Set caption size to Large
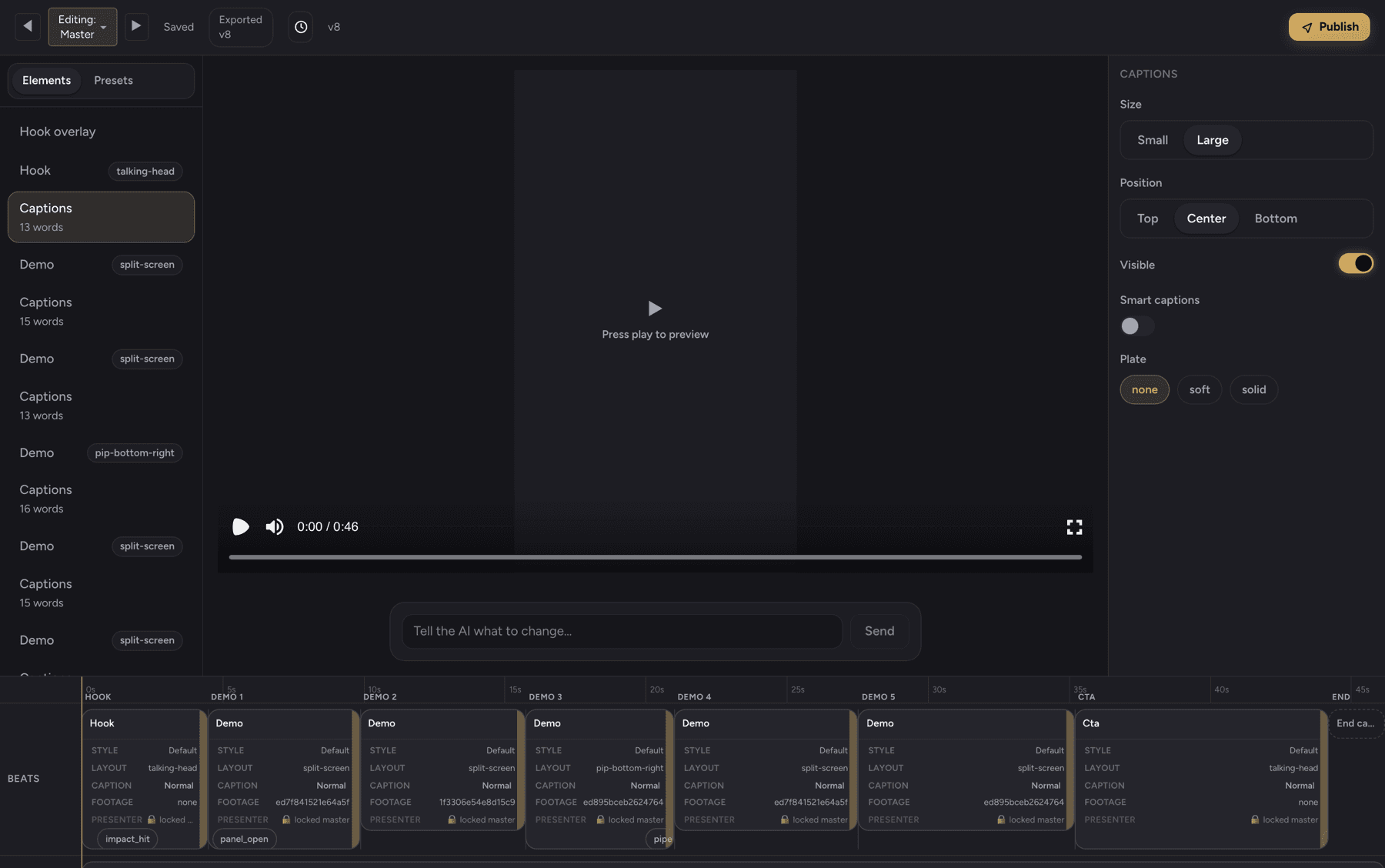 (x=1212, y=140)
